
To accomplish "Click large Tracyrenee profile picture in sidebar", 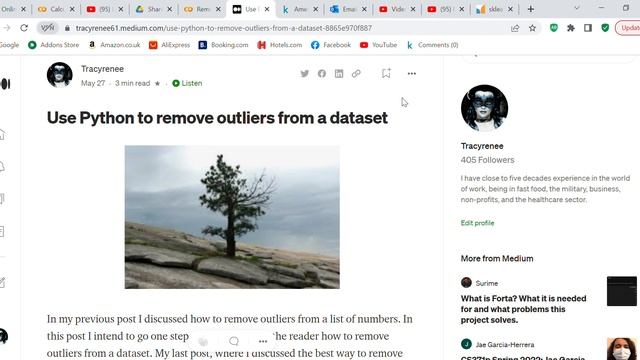I will click(484, 108).
